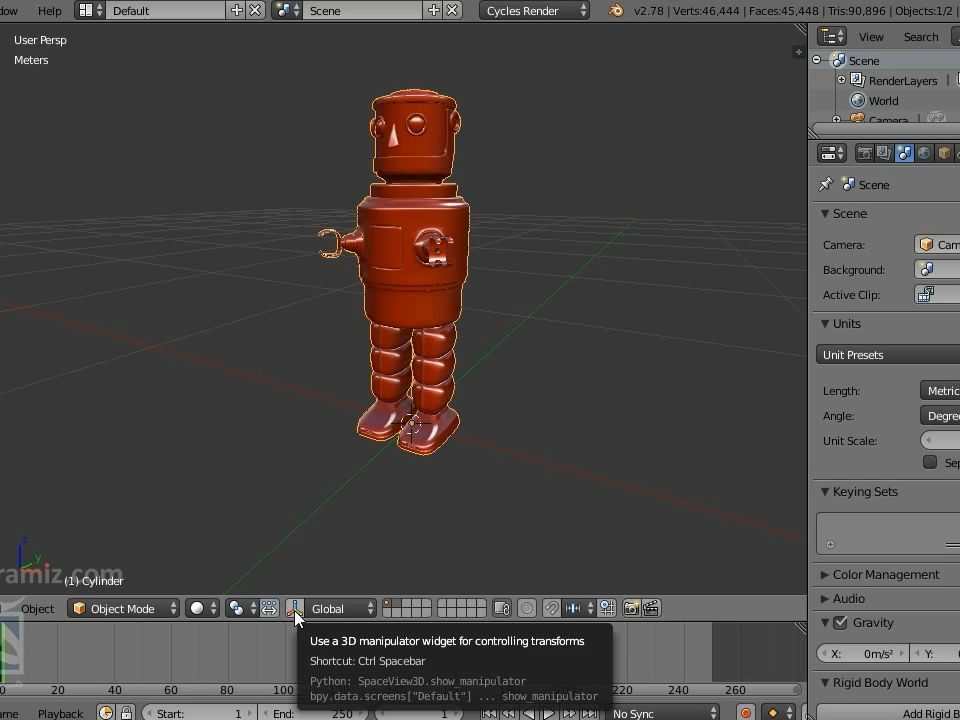Add a new screen layout with plus
The width and height of the screenshot is (960, 720).
(x=236, y=10)
